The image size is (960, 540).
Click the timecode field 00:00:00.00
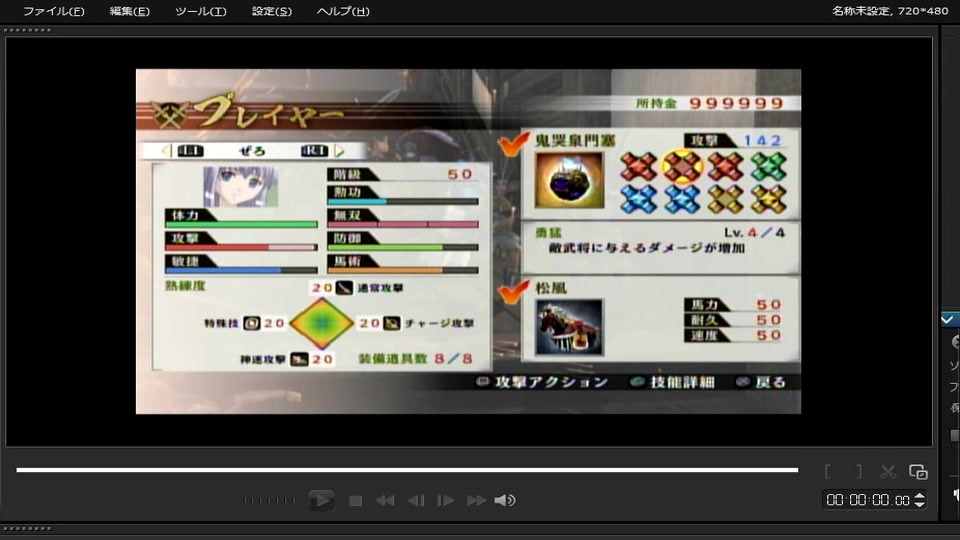(x=868, y=500)
